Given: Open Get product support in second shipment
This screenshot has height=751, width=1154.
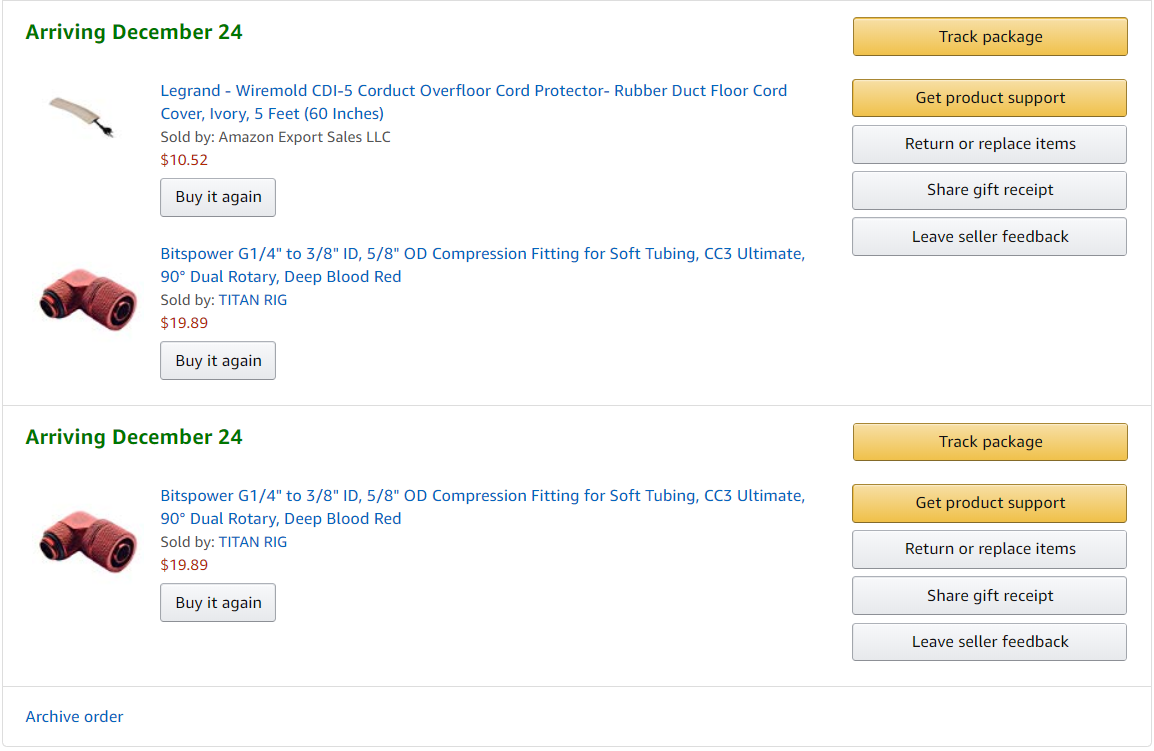Looking at the screenshot, I should pos(990,503).
